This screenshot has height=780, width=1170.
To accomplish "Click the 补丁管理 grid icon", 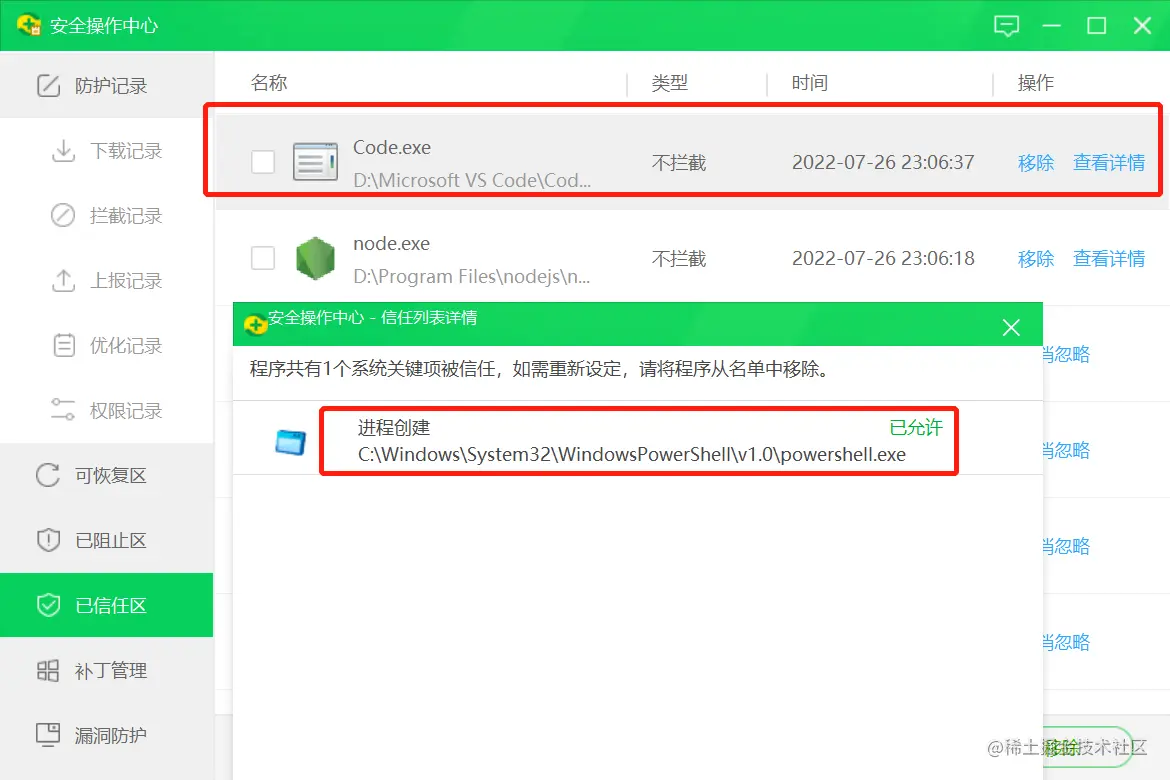I will pyautogui.click(x=48, y=670).
